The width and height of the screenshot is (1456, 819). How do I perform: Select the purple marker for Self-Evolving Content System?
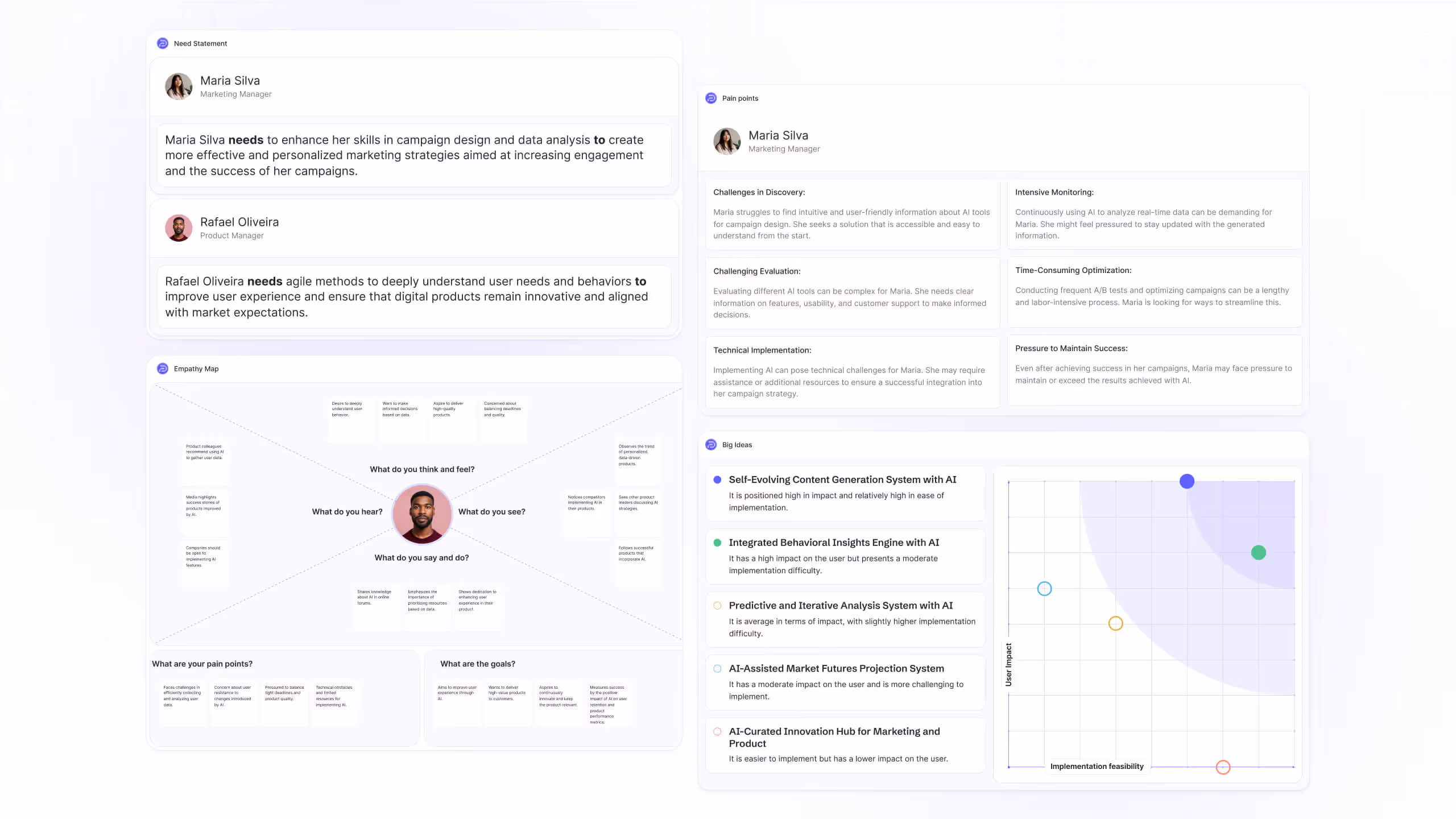717,481
